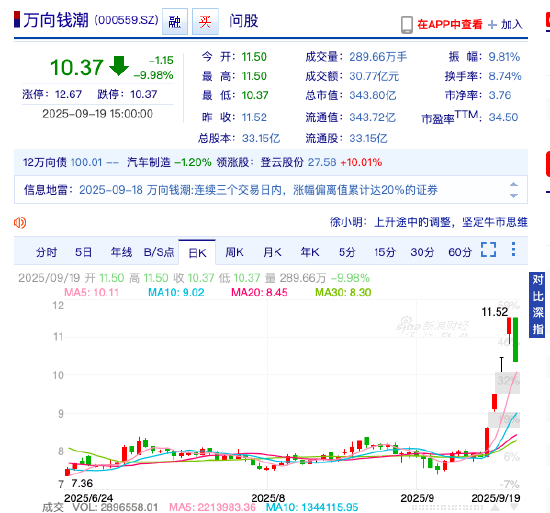Click the MA10: 9.02 indicator label

point(176,292)
